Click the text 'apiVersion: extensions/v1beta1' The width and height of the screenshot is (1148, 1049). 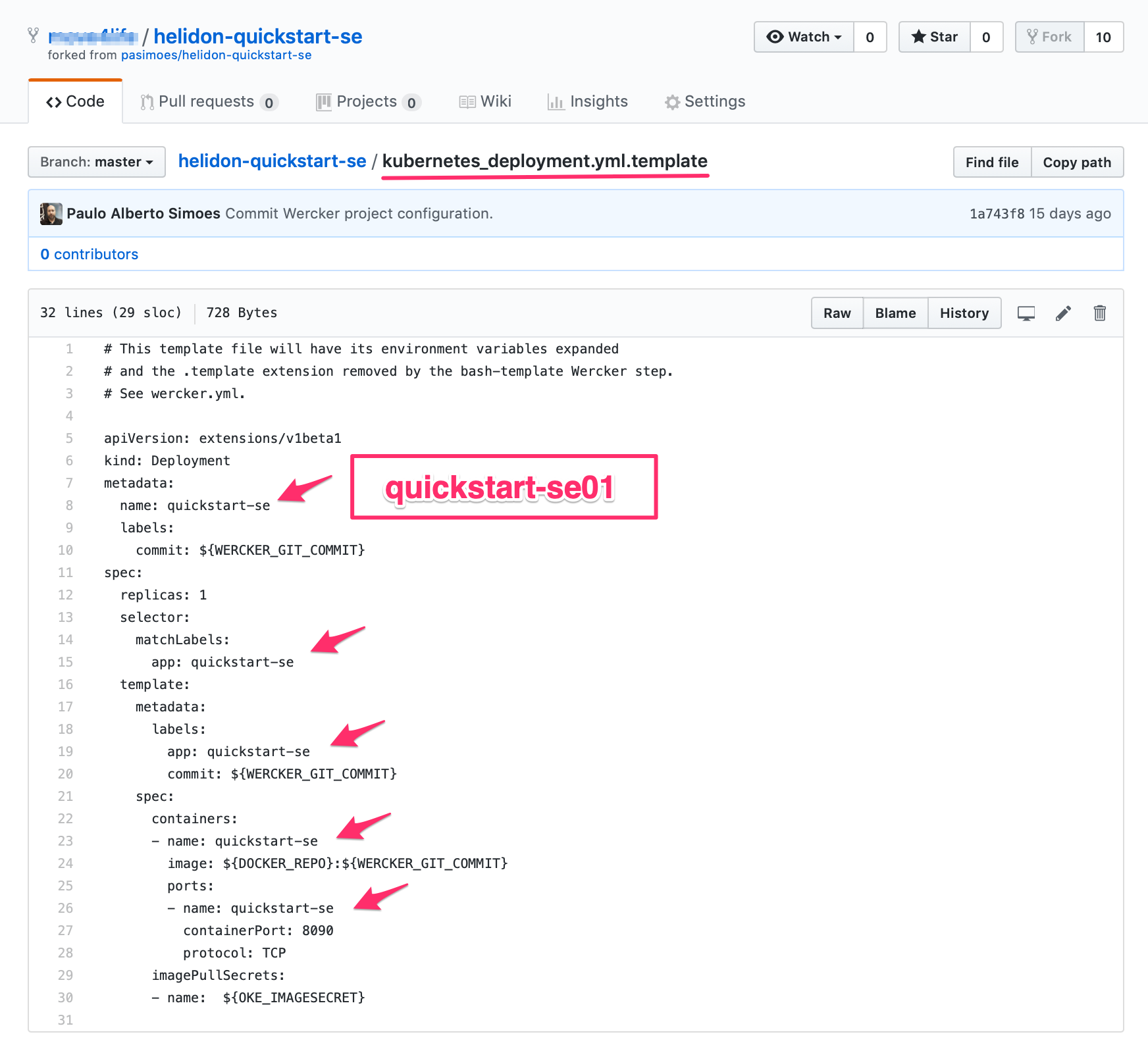click(x=222, y=438)
